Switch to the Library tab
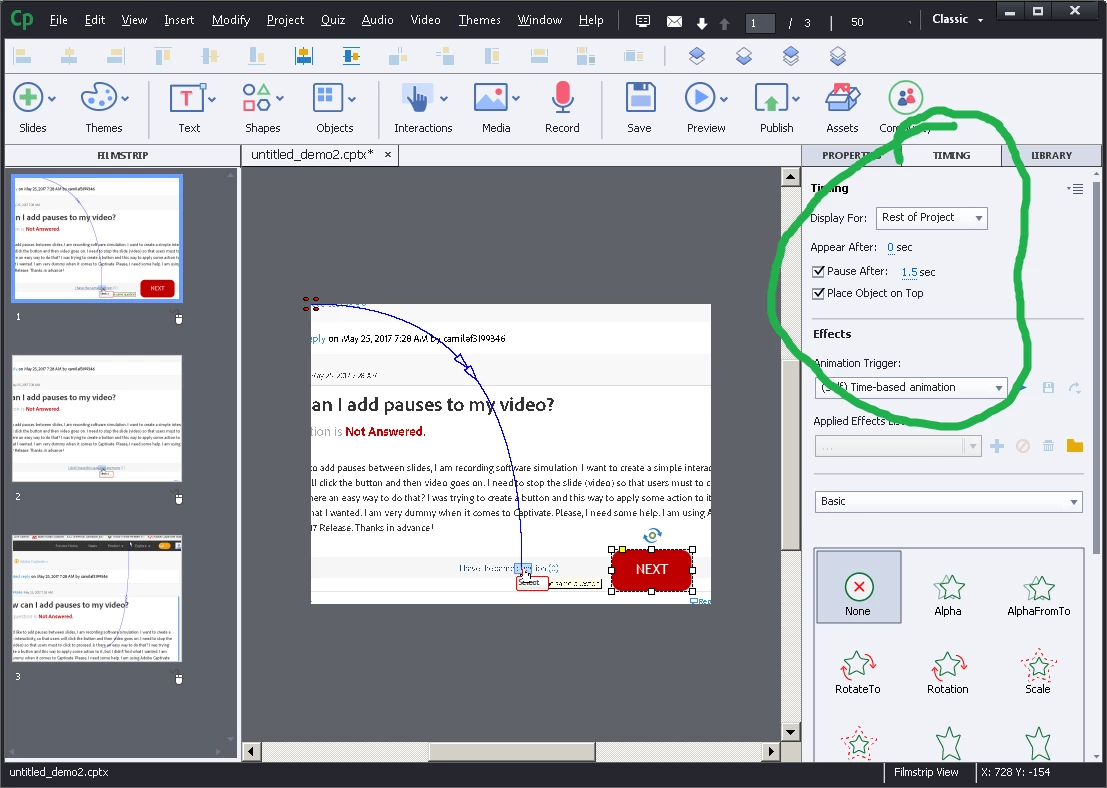Viewport: 1107px width, 788px height. coord(1051,155)
